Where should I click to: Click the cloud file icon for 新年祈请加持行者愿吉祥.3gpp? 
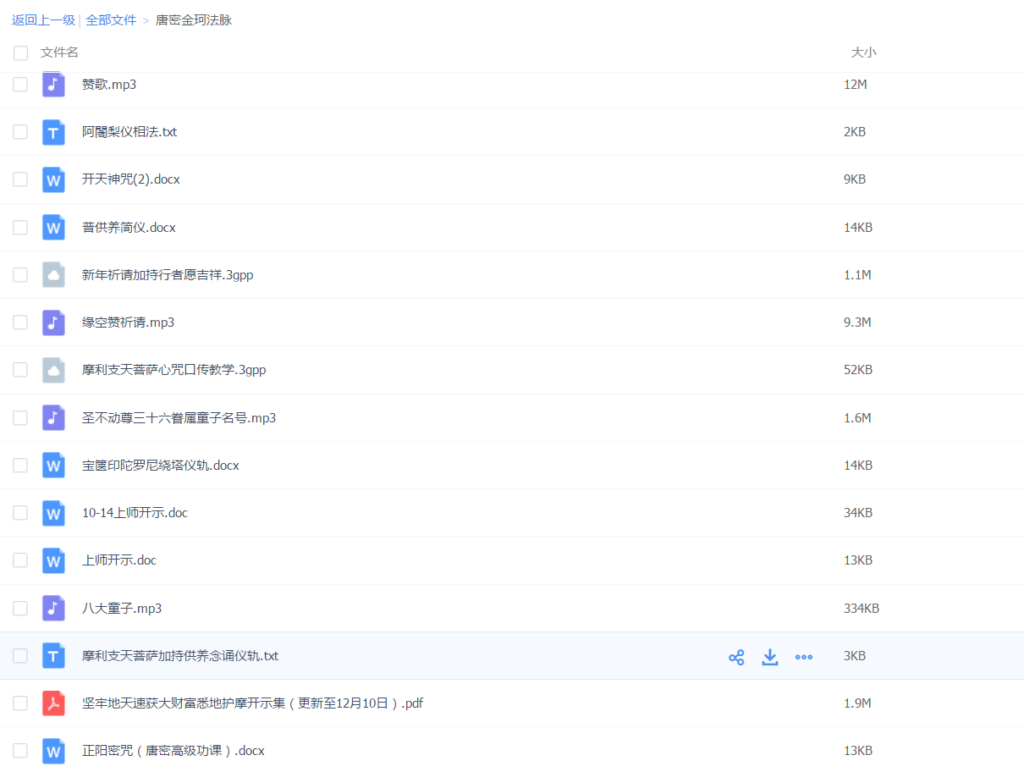pos(54,275)
